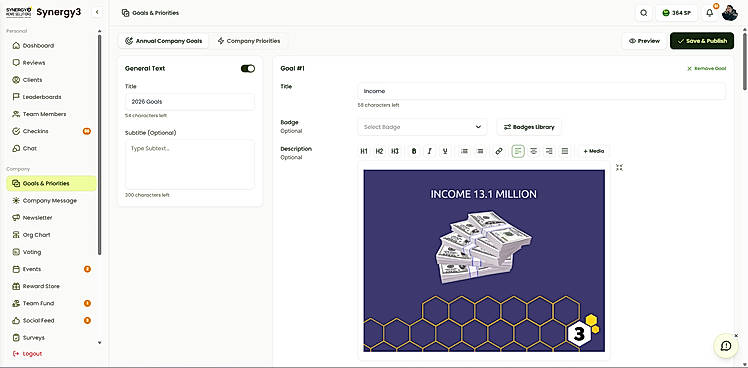Image resolution: width=748 pixels, height=368 pixels.
Task: Toggle bold formatting
Action: (x=414, y=151)
